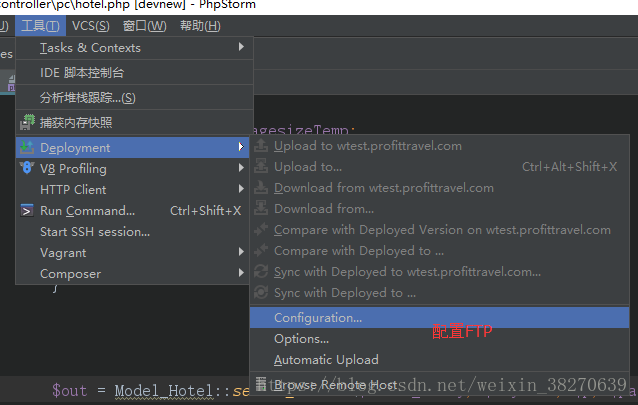The height and width of the screenshot is (405, 638).
Task: Expand the Deployment submenu arrow
Action: 241,147
